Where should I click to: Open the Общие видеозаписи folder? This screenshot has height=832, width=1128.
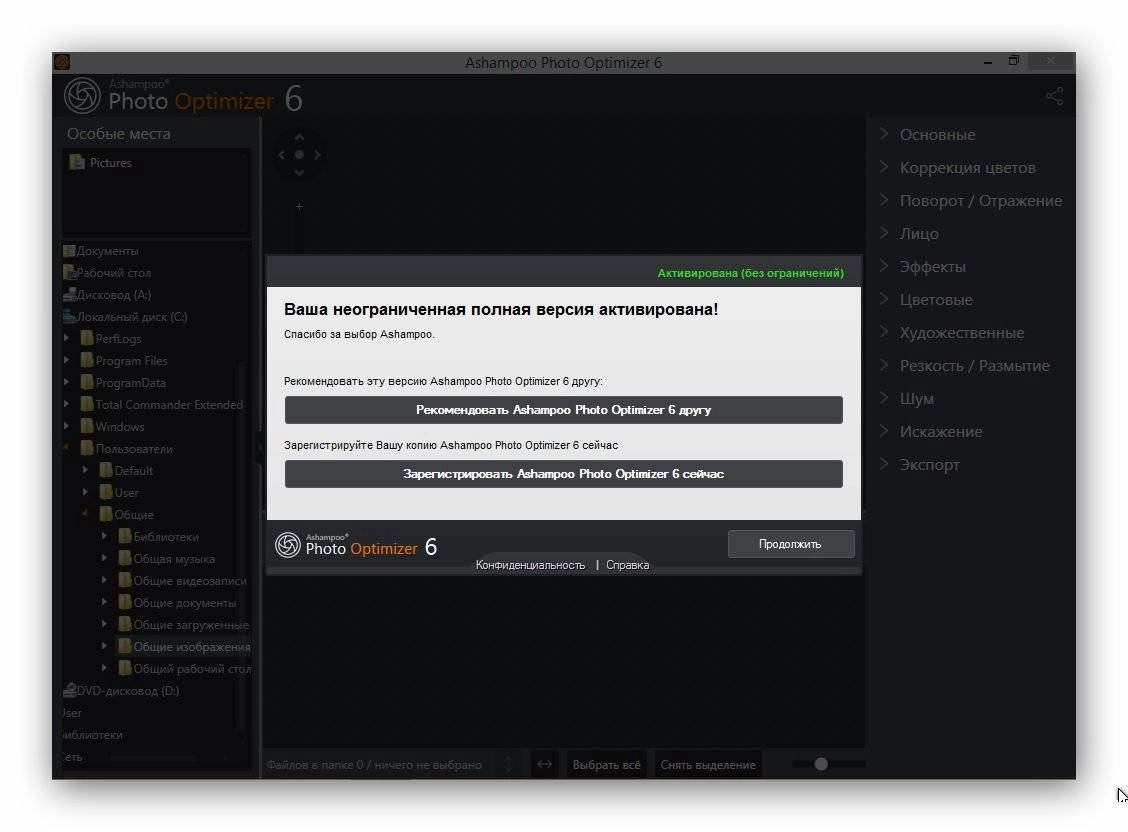[182, 581]
